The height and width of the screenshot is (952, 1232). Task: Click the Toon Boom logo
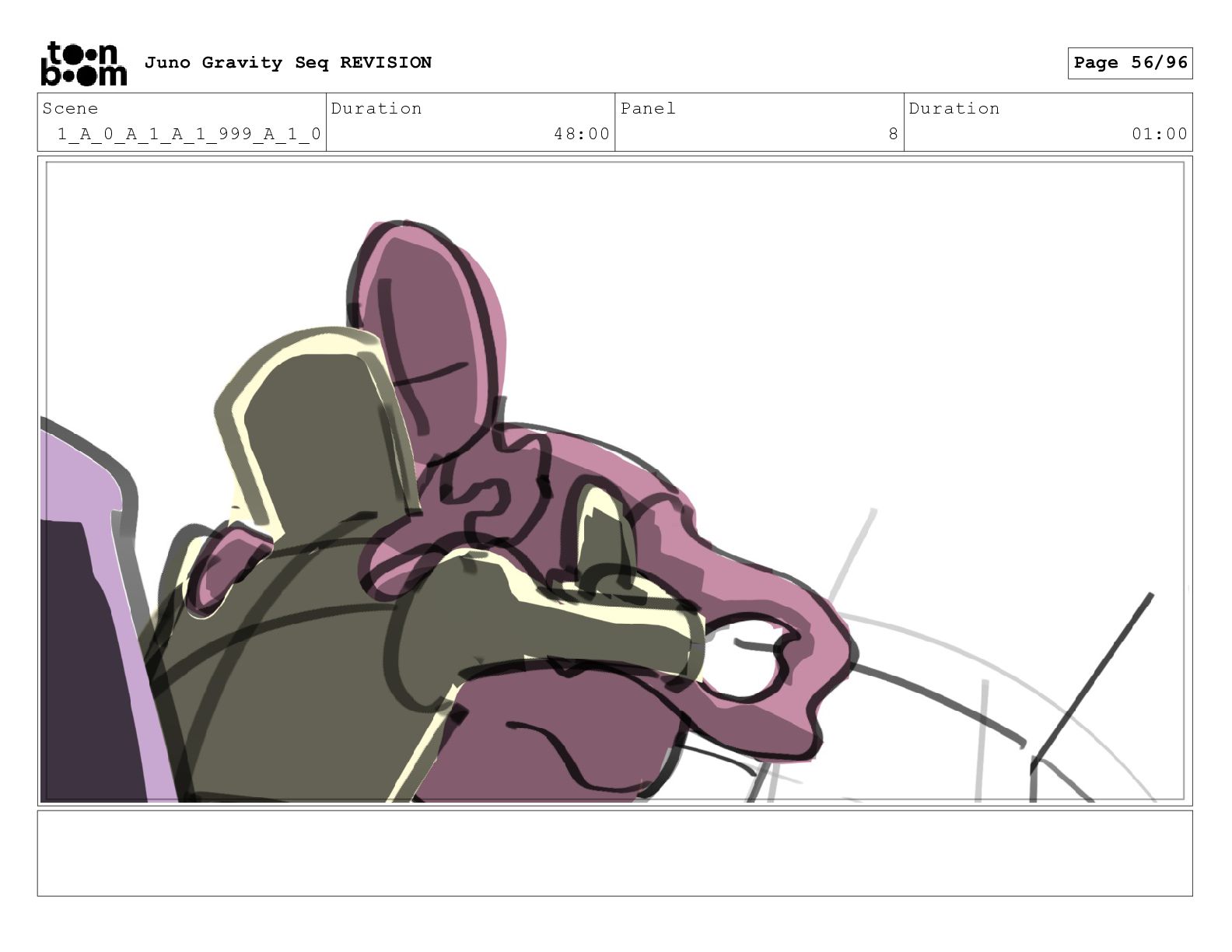[83, 63]
